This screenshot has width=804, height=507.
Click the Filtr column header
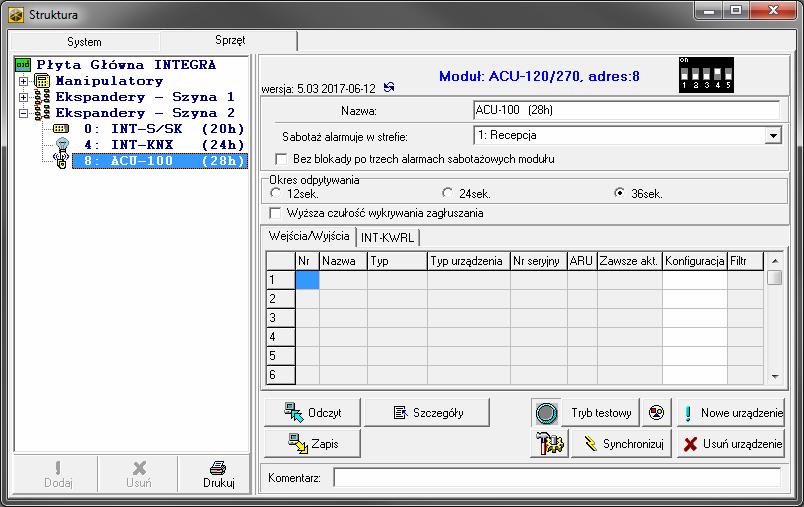click(x=746, y=261)
